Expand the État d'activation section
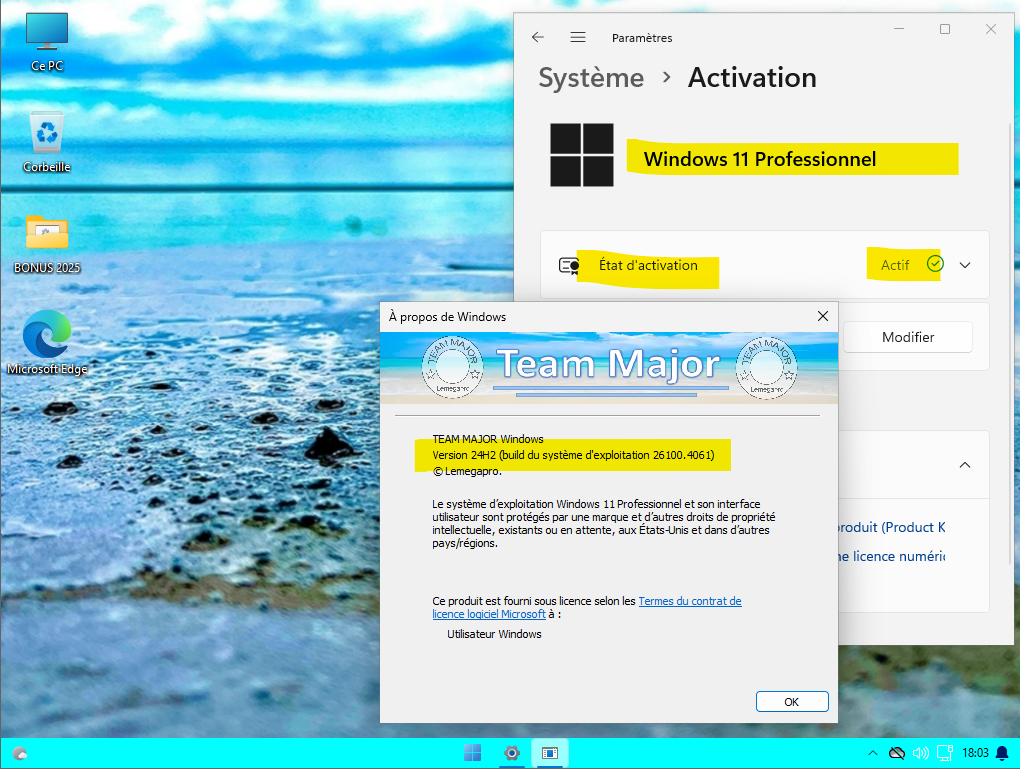The width and height of the screenshot is (1020, 769). [965, 265]
